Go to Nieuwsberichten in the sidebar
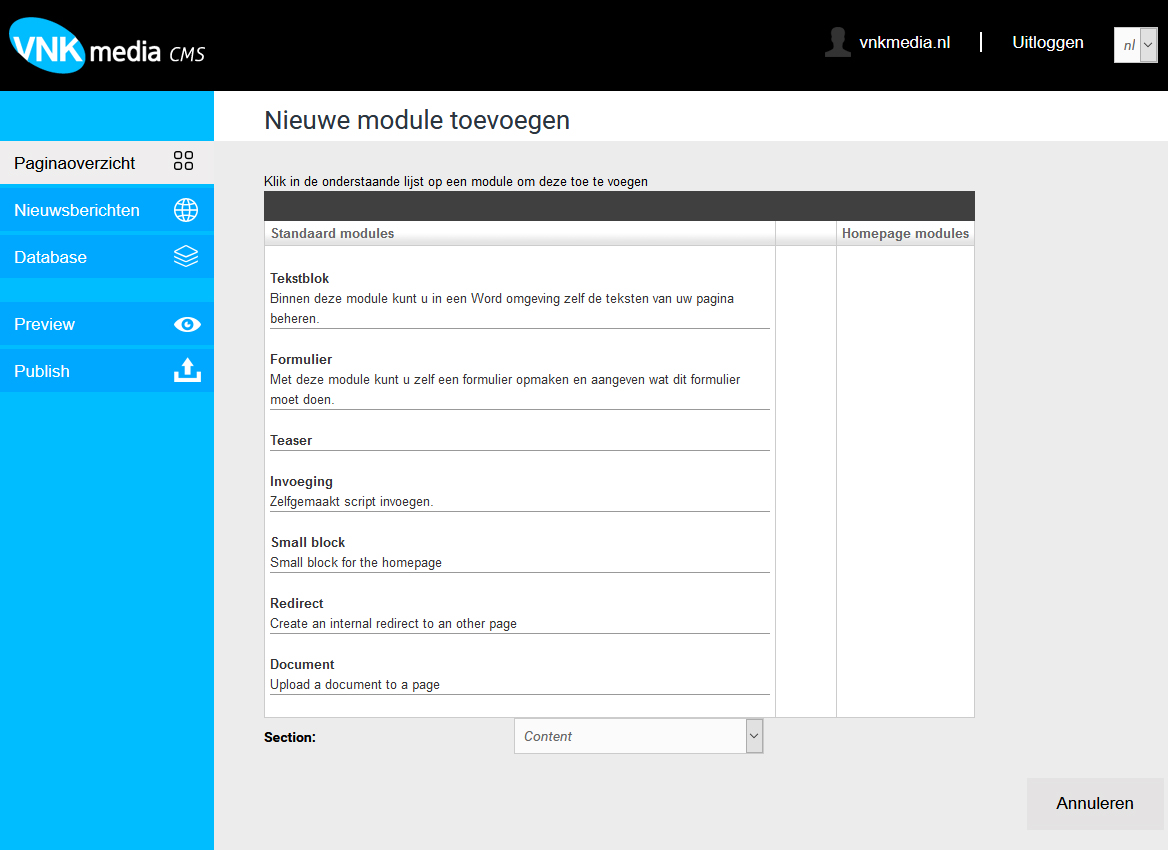Screen dimensions: 1168x850 (77, 210)
